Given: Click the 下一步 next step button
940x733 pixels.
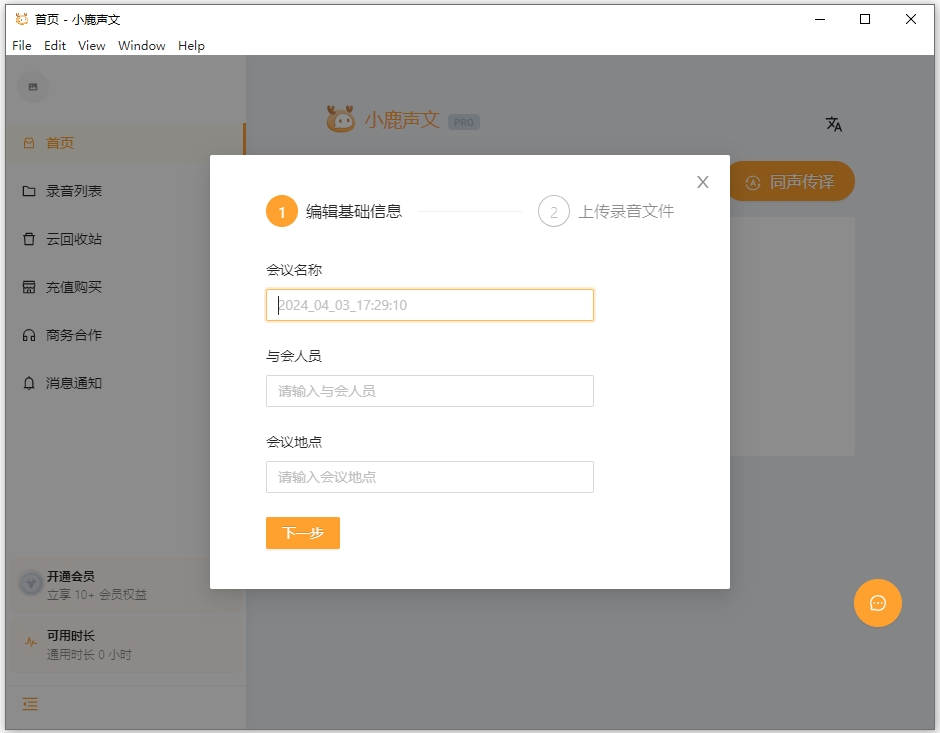Looking at the screenshot, I should coord(302,533).
